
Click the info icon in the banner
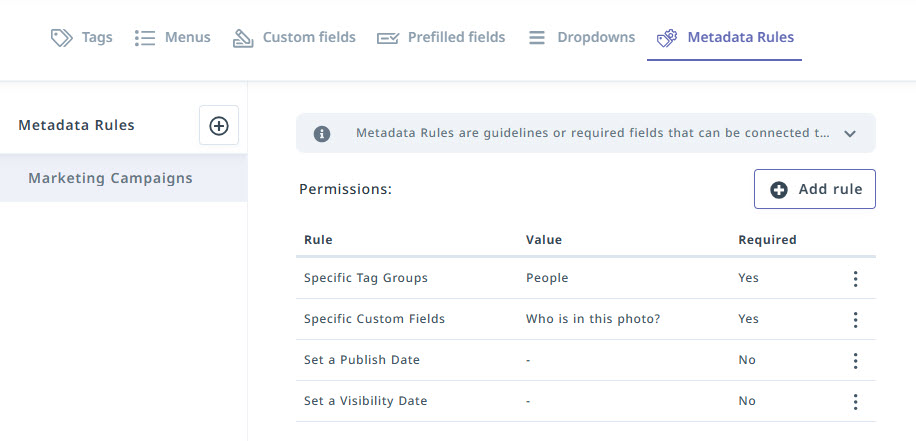tap(322, 133)
